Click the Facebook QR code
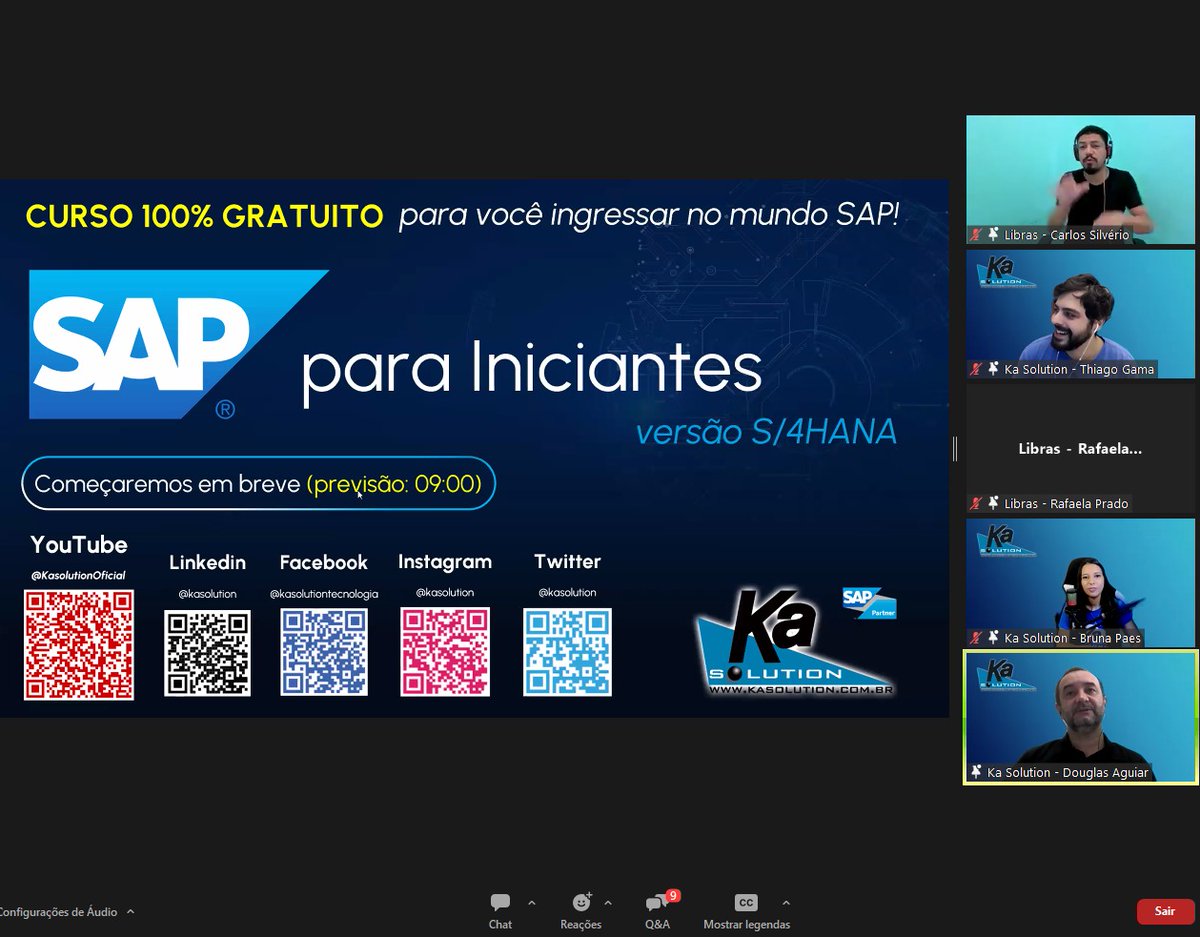This screenshot has height=937, width=1200. [324, 652]
